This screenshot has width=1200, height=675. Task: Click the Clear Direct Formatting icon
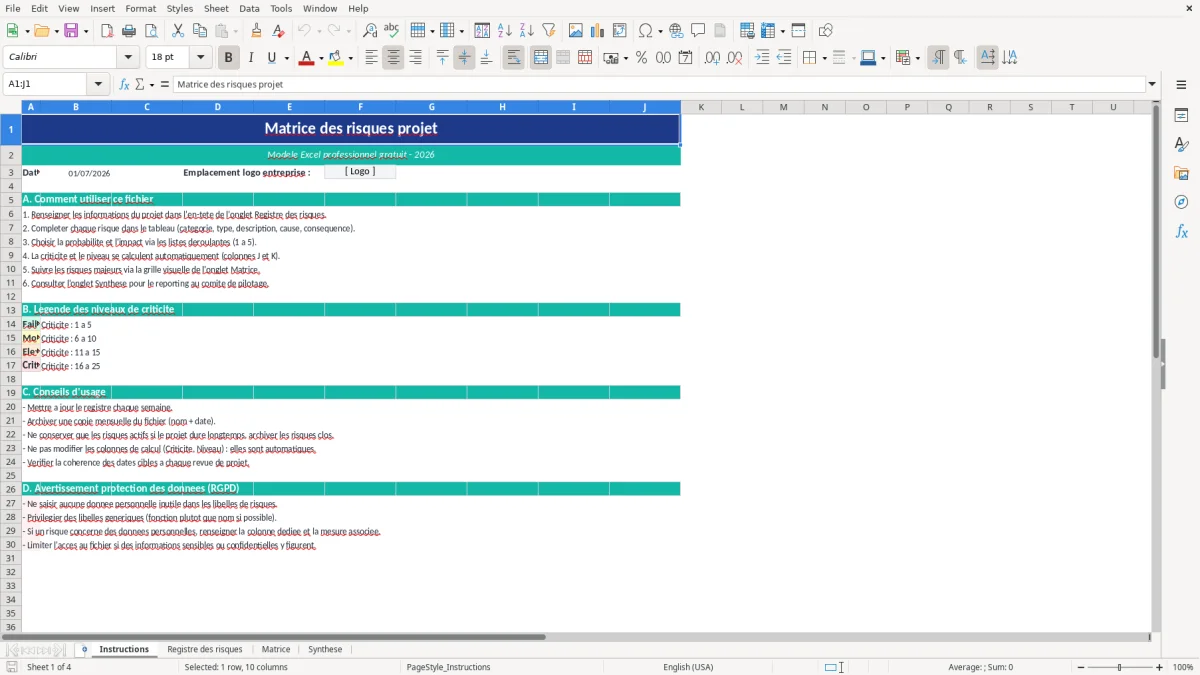point(278,31)
